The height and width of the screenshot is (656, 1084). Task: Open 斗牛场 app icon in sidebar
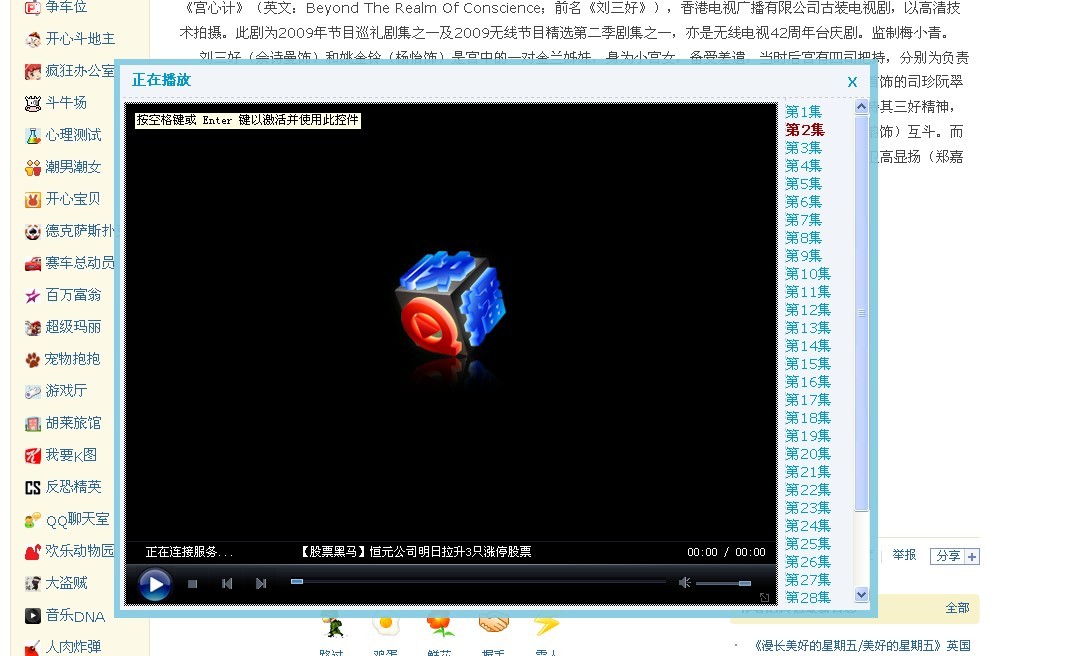[32, 104]
